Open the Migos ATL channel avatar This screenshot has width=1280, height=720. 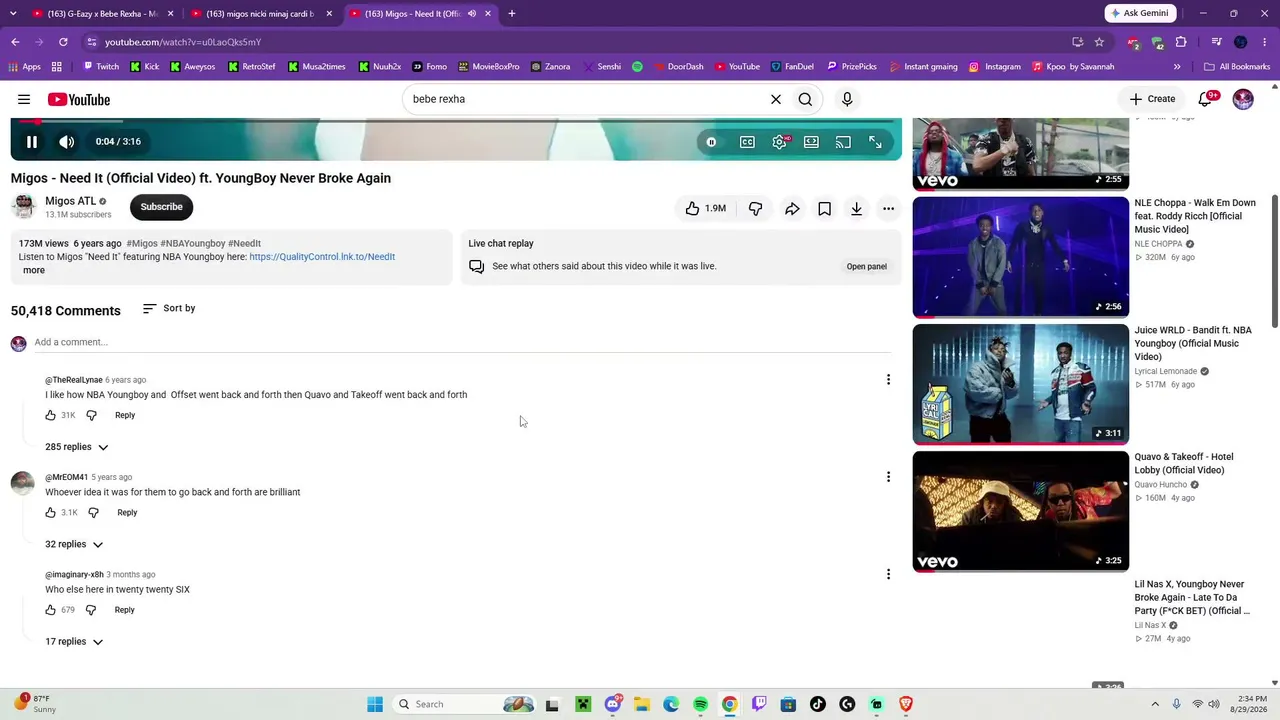click(24, 206)
